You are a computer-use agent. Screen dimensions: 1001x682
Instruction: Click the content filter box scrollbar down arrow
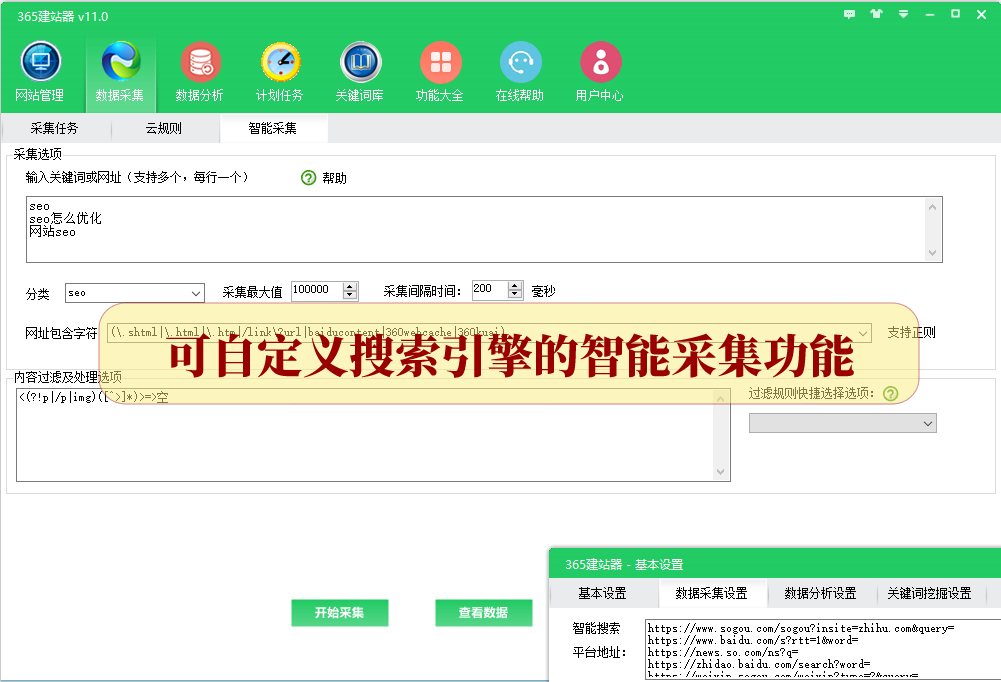(721, 472)
